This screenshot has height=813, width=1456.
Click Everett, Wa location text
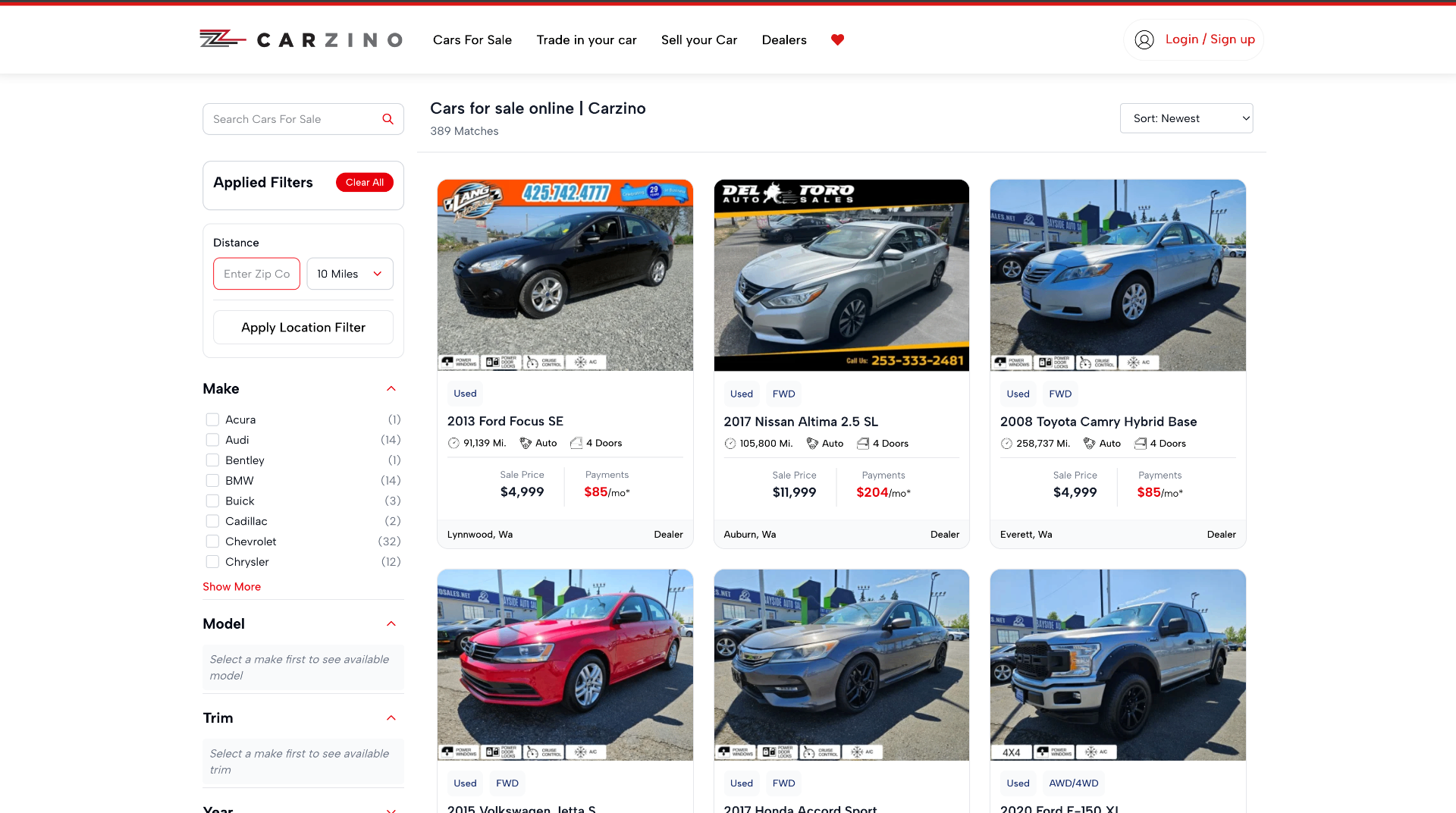[1026, 535]
